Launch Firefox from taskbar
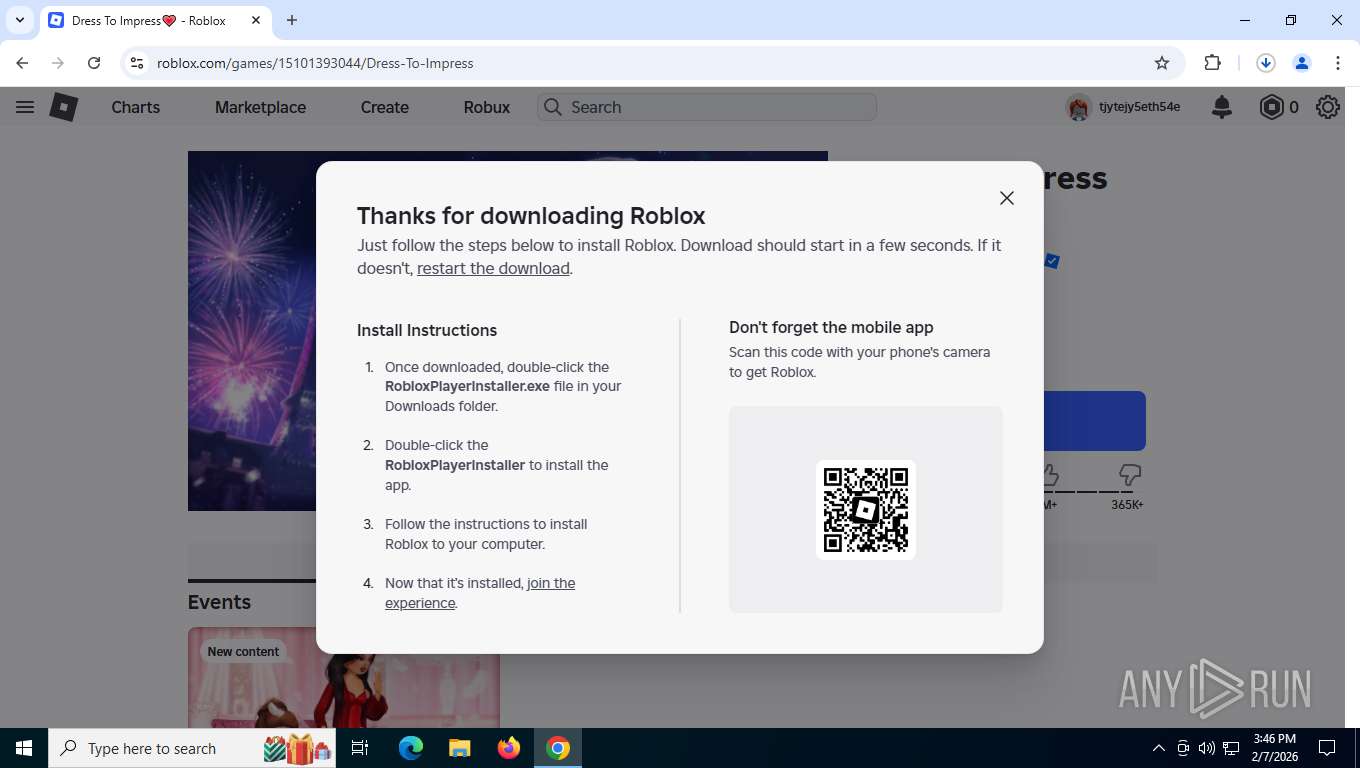Image resolution: width=1360 pixels, height=768 pixels. pos(509,748)
